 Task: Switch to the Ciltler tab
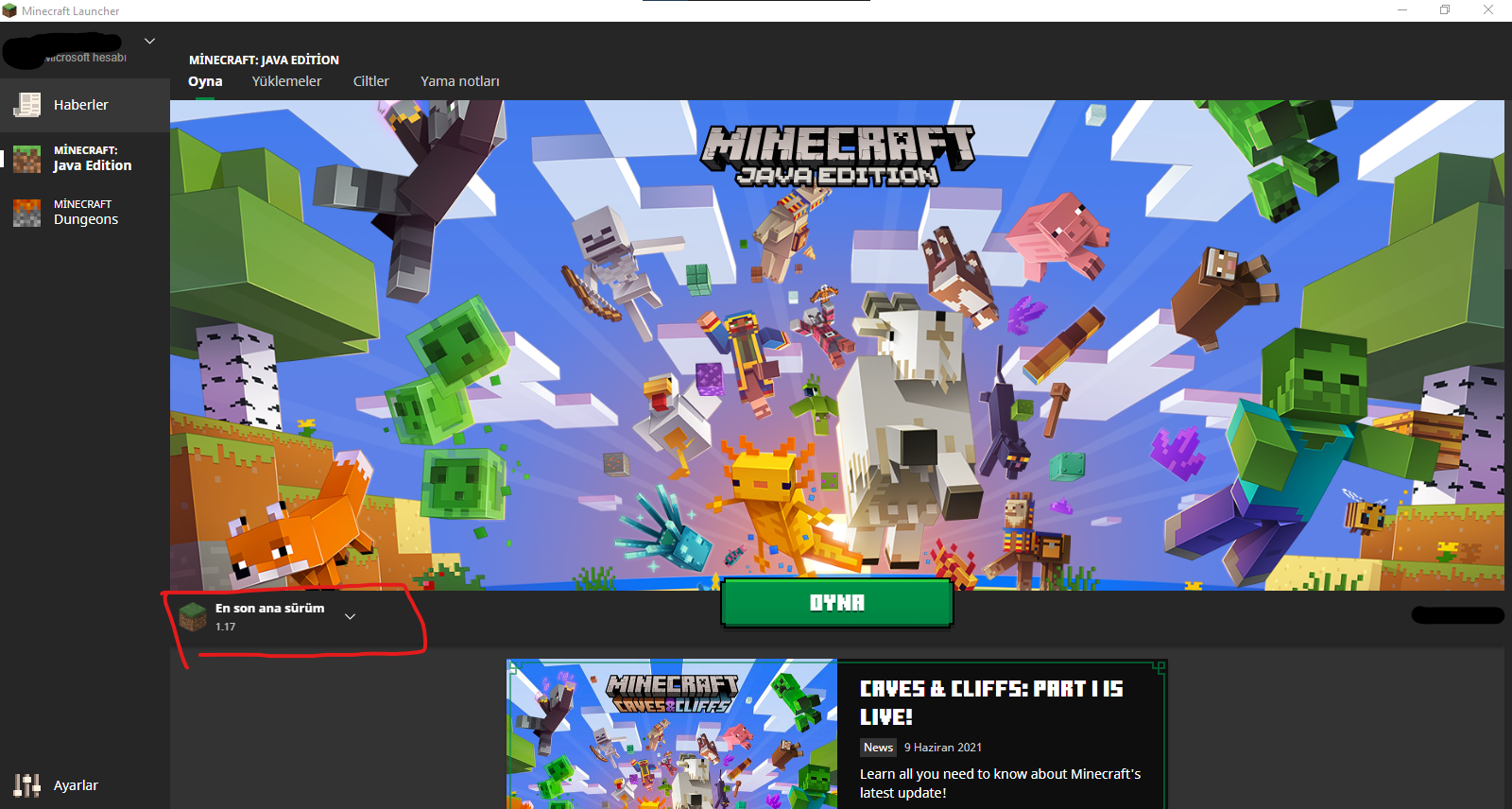[371, 81]
